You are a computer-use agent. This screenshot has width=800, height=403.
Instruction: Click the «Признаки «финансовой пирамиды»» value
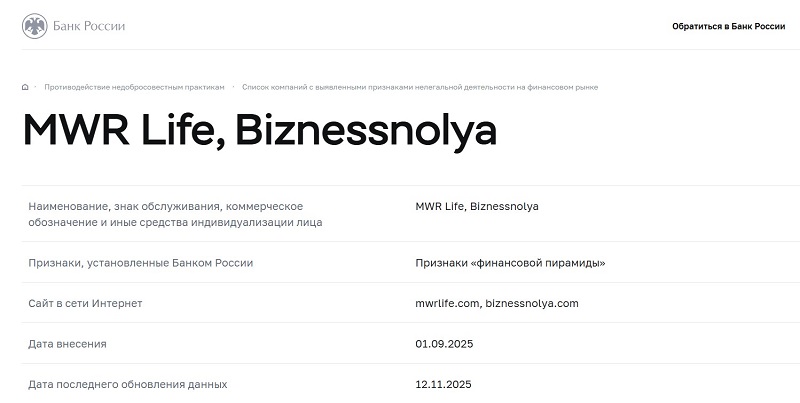click(510, 263)
